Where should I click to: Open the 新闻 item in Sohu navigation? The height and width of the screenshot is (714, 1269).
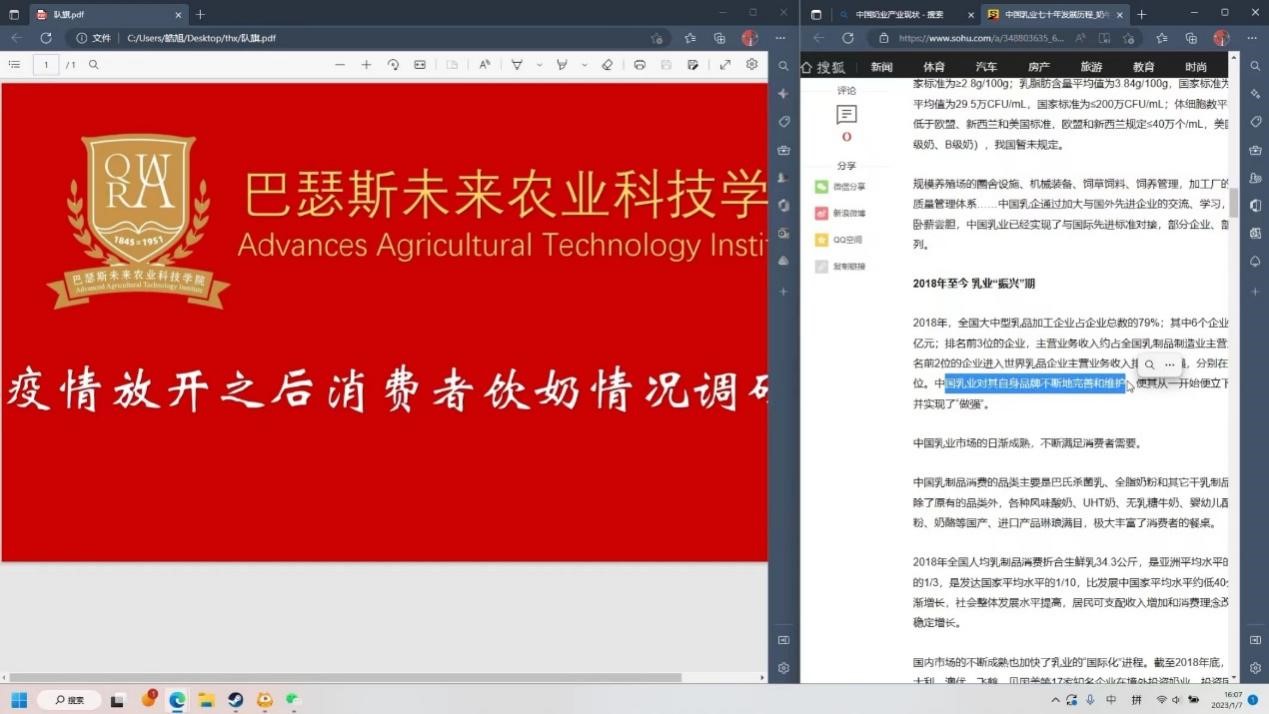tap(881, 67)
